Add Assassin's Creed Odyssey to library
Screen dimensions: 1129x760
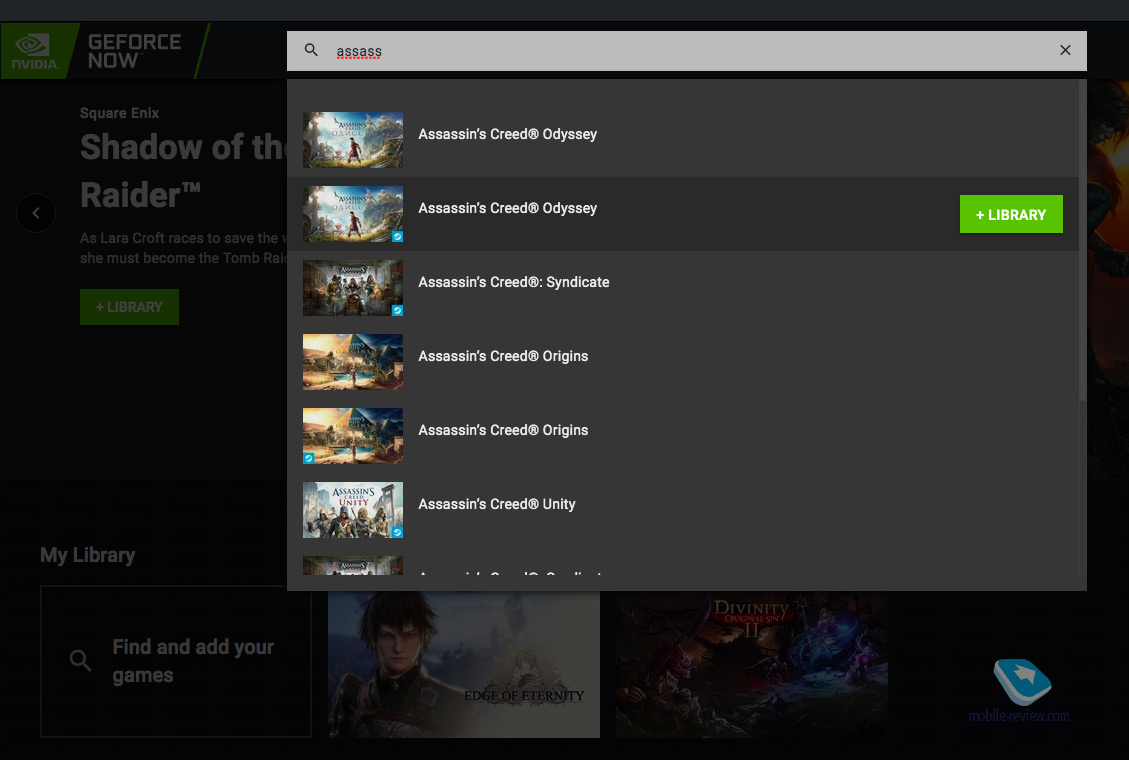pos(1011,214)
